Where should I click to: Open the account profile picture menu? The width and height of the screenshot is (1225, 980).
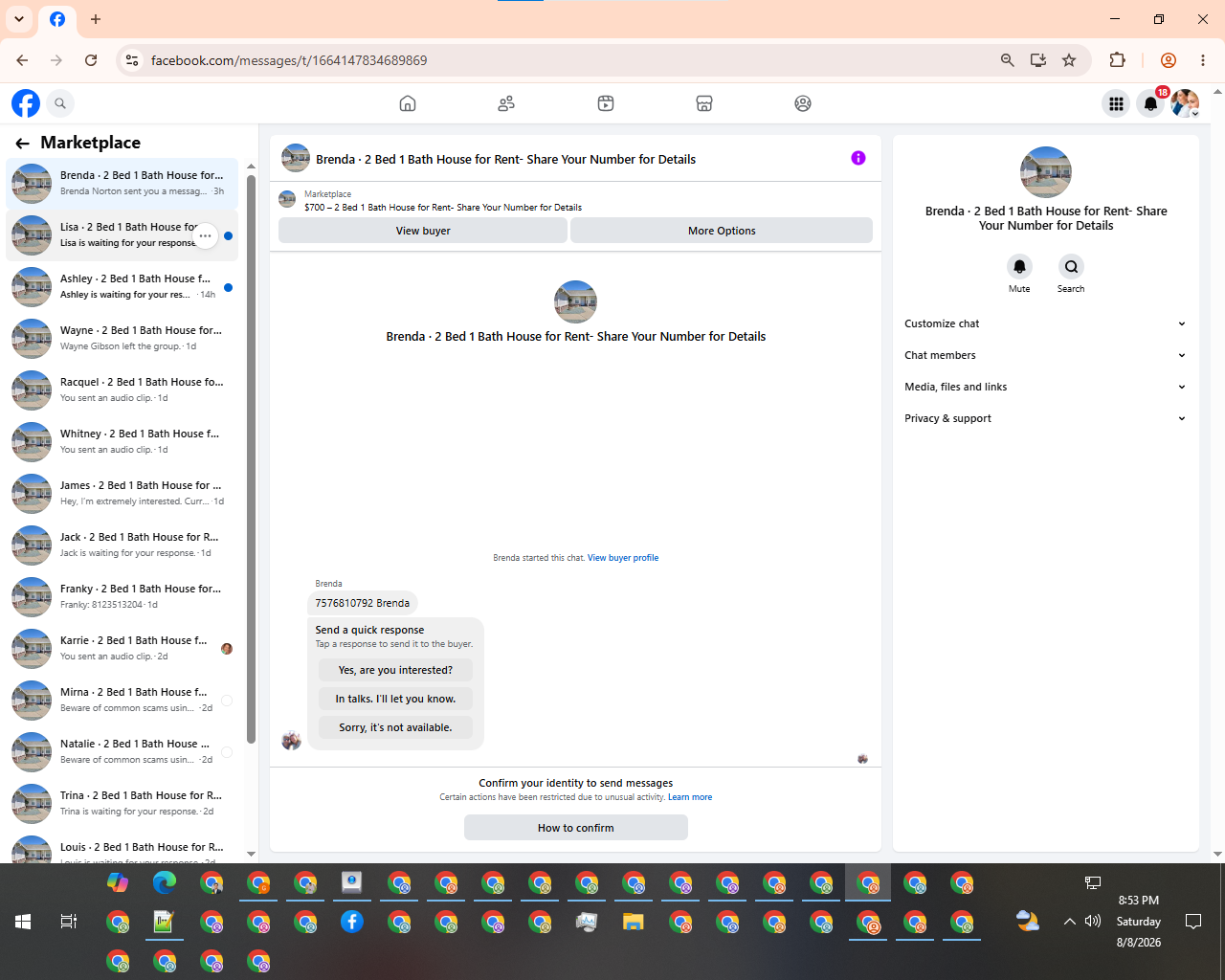point(1185,103)
